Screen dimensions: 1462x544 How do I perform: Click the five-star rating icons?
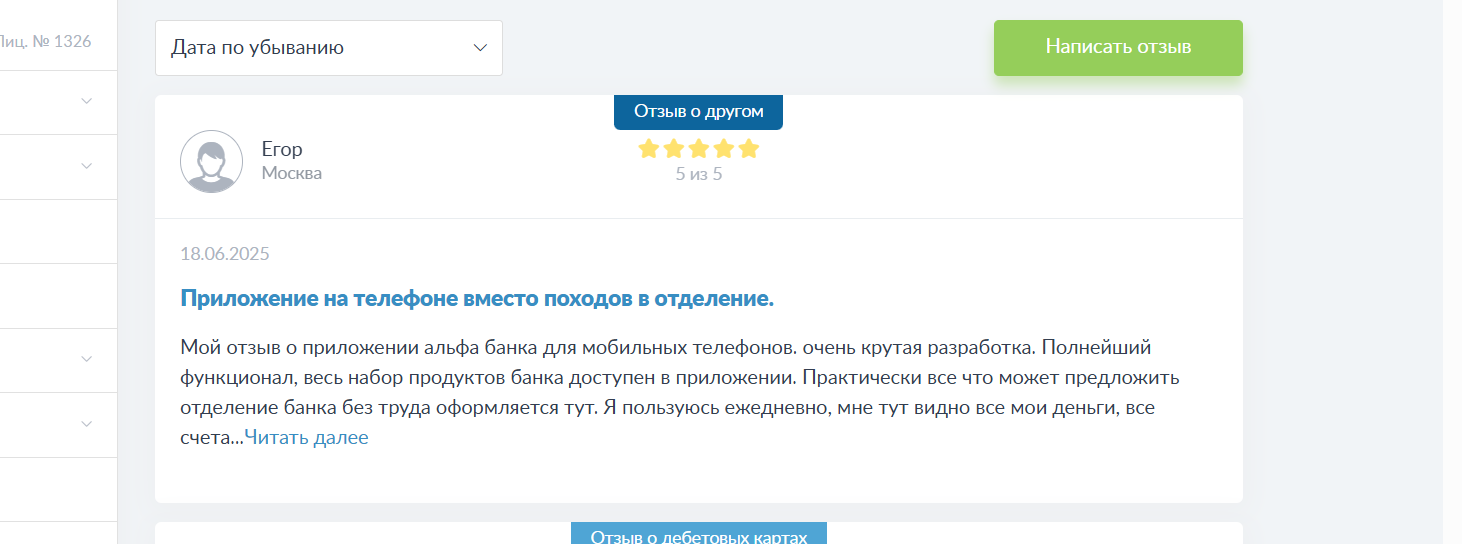(698, 149)
